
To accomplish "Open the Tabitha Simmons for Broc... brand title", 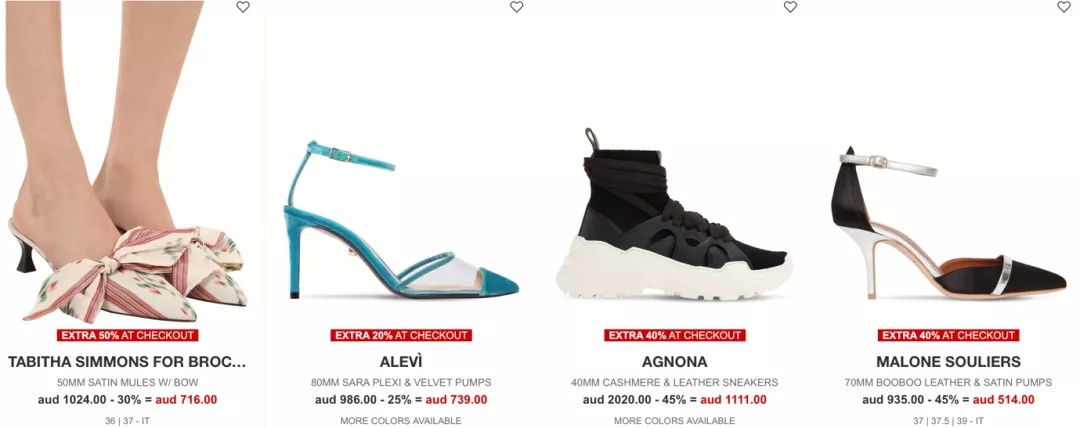I will point(127,362).
